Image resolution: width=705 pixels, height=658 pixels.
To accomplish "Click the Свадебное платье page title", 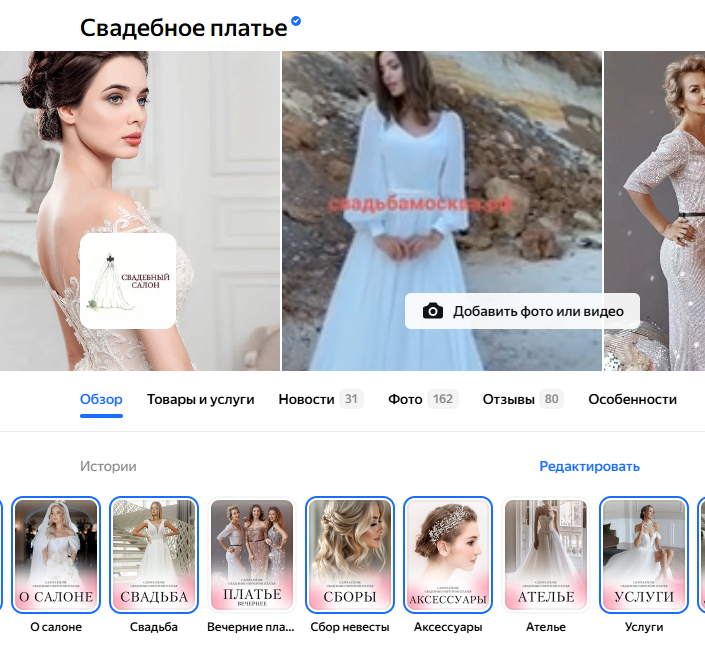I will (x=183, y=28).
